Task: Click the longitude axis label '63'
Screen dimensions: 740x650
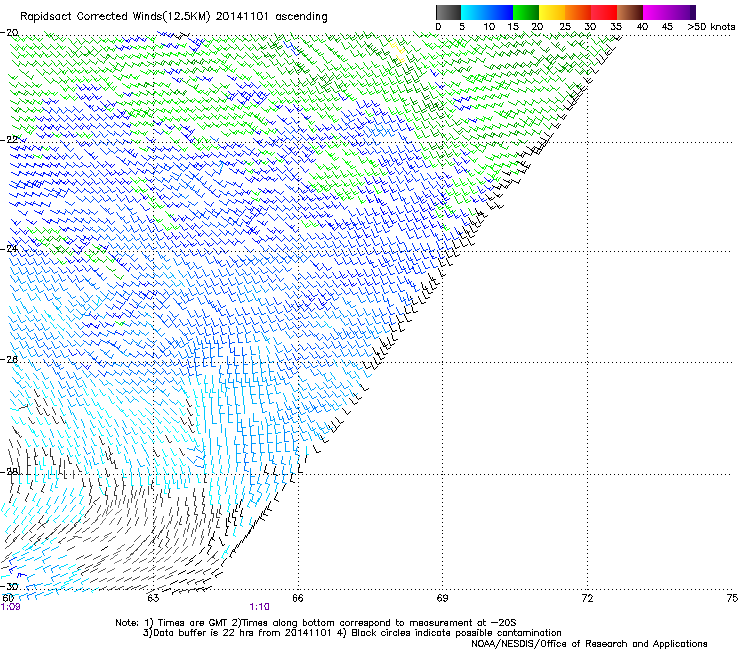Action: click(153, 599)
